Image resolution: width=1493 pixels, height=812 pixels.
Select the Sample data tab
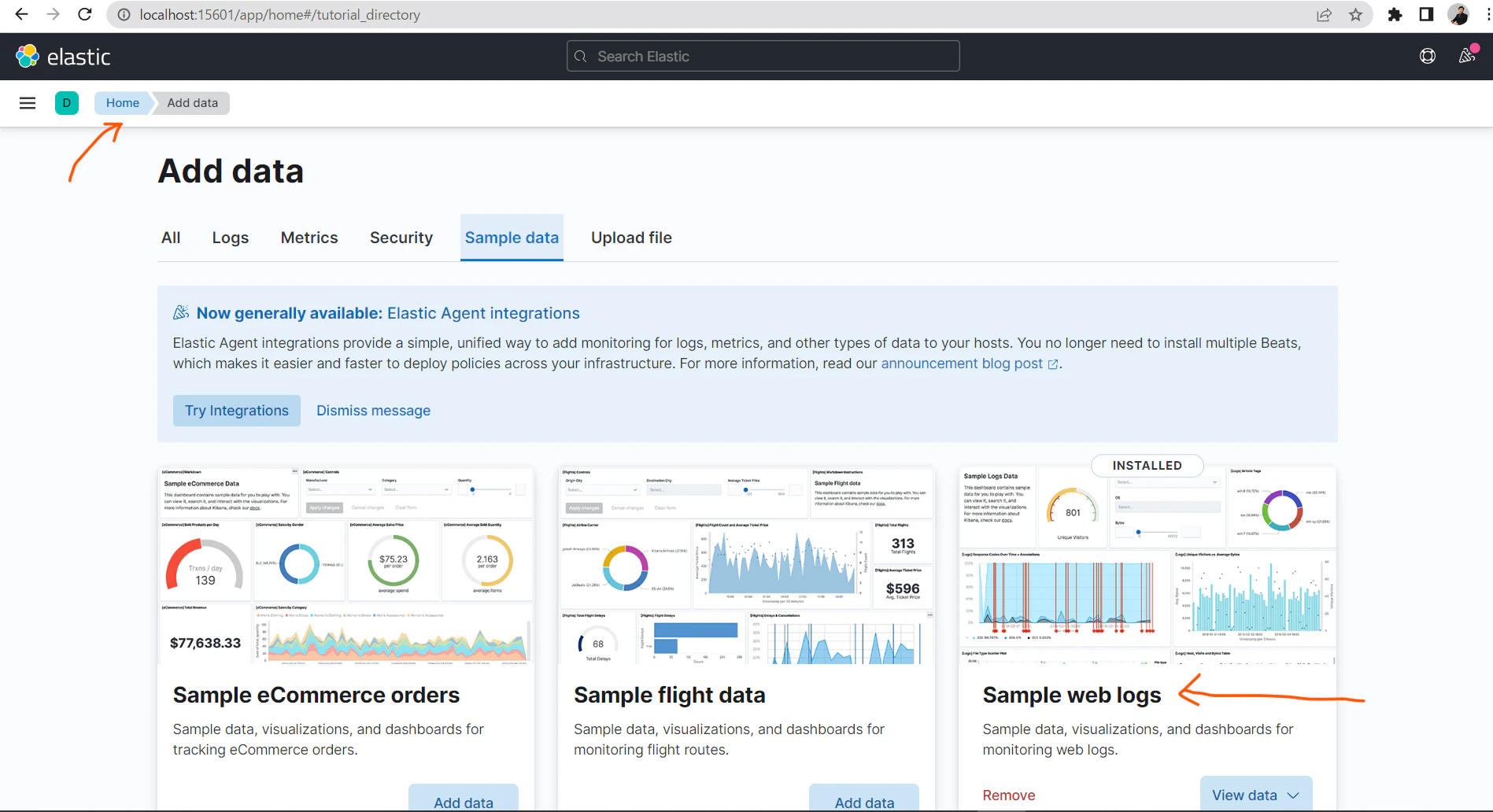(x=512, y=238)
